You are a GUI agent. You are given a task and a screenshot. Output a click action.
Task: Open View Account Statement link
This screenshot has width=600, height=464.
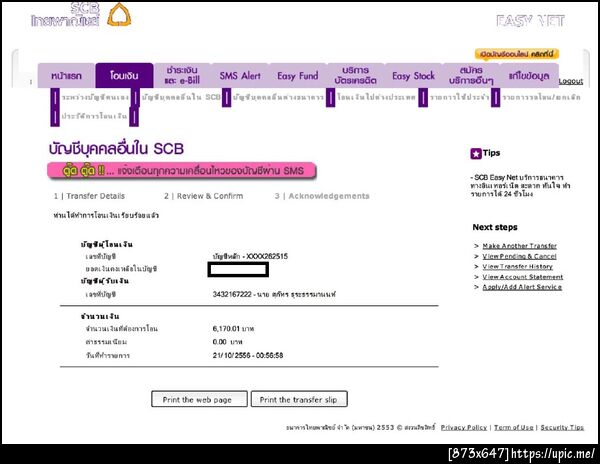click(522, 277)
